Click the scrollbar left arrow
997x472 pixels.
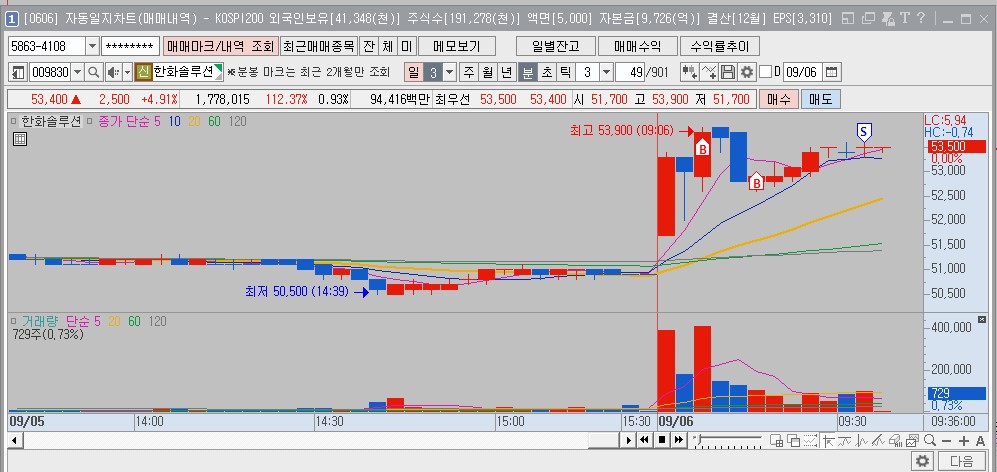click(x=14, y=440)
